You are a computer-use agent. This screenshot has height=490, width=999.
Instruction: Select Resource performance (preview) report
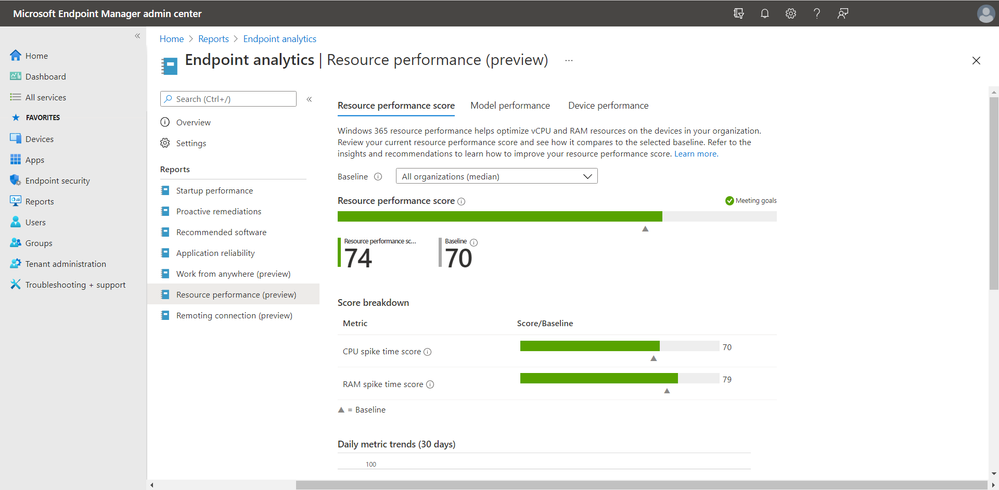click(233, 295)
